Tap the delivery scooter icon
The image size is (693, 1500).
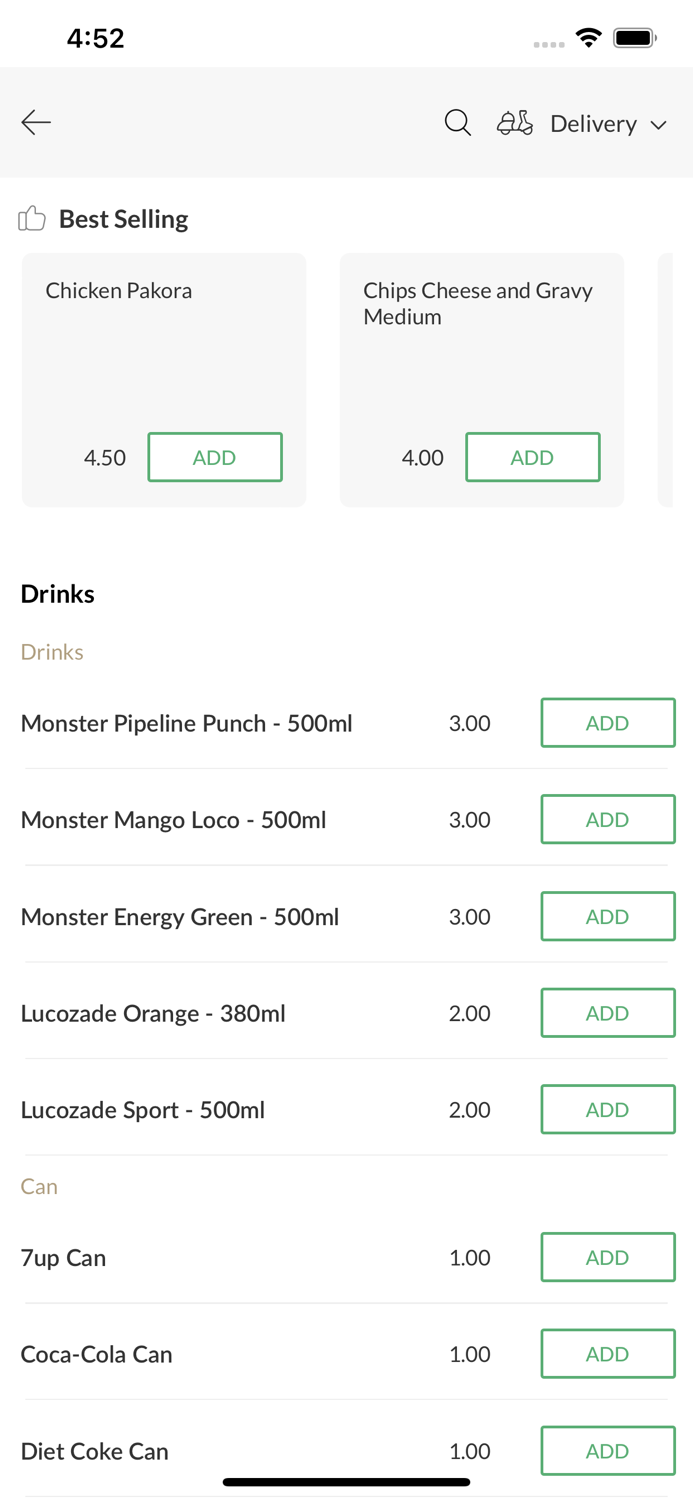515,122
